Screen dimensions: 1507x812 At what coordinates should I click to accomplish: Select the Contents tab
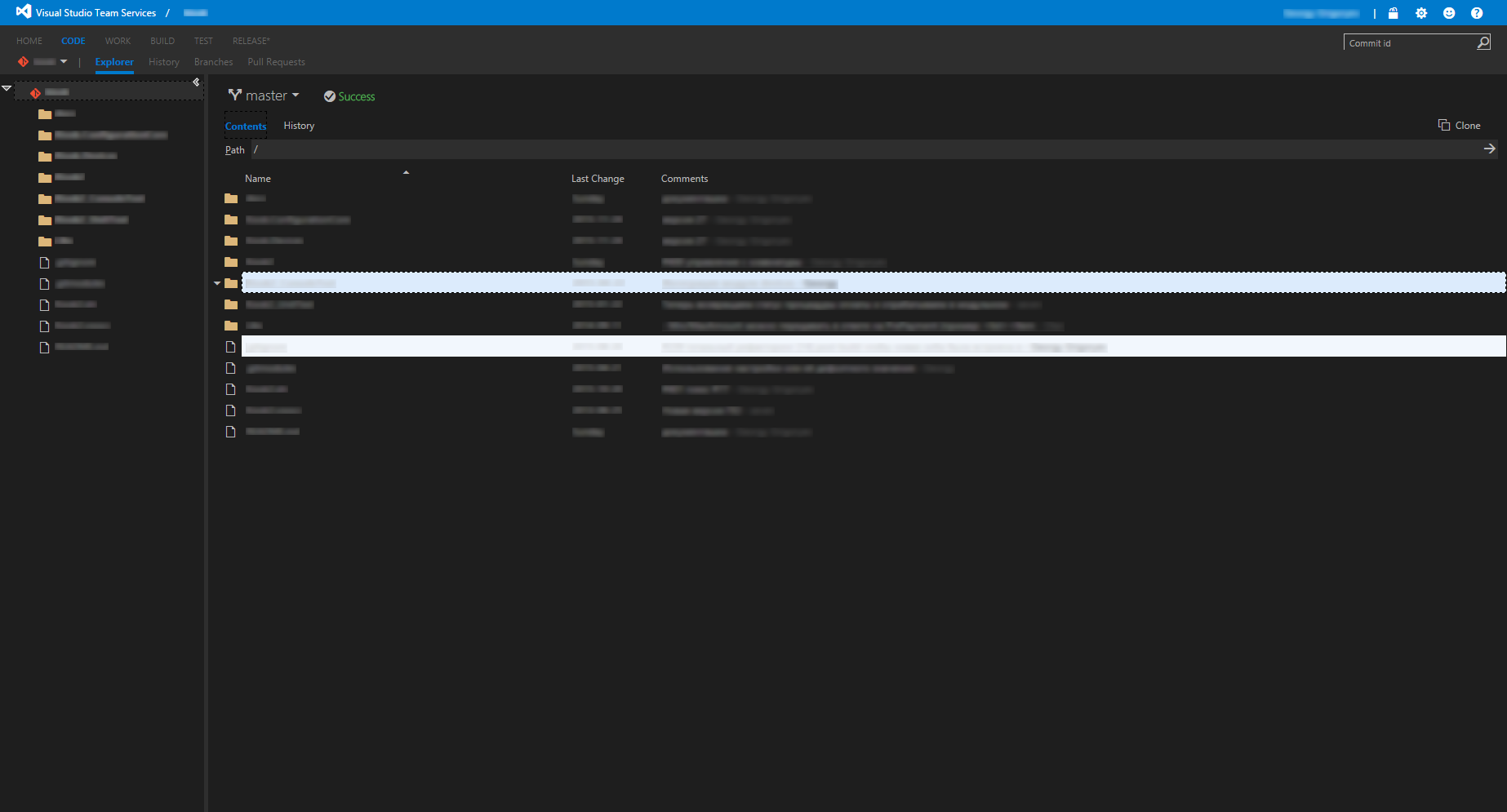246,126
